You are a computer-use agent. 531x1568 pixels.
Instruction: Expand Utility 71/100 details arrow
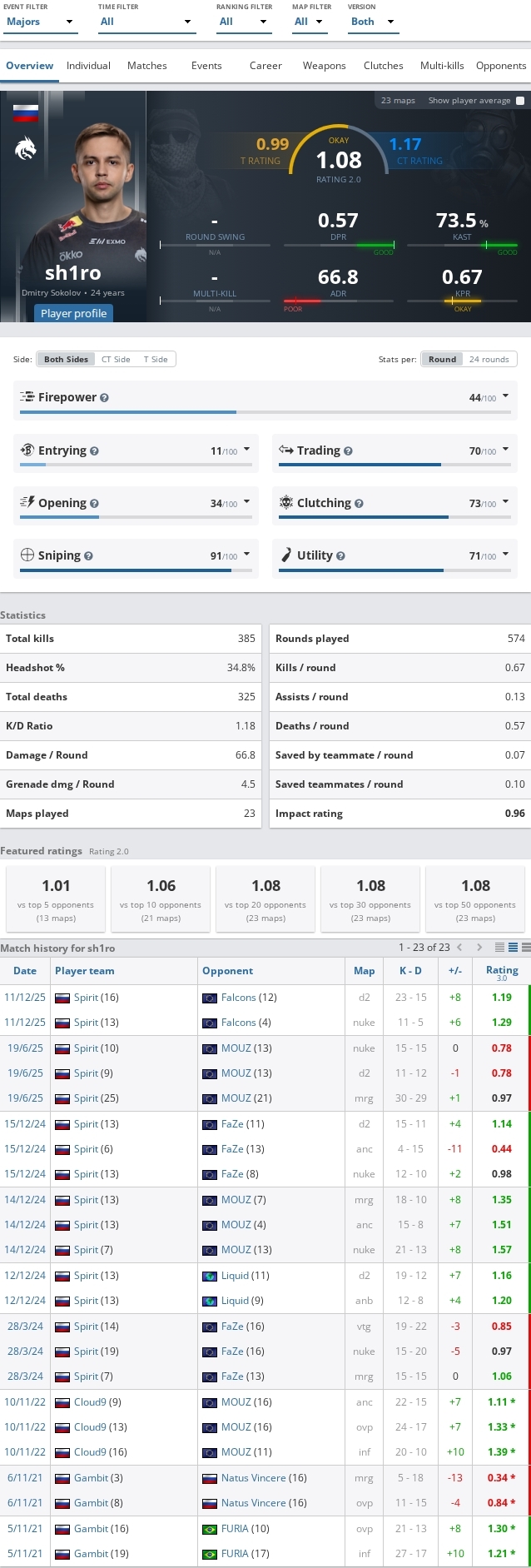coord(505,555)
